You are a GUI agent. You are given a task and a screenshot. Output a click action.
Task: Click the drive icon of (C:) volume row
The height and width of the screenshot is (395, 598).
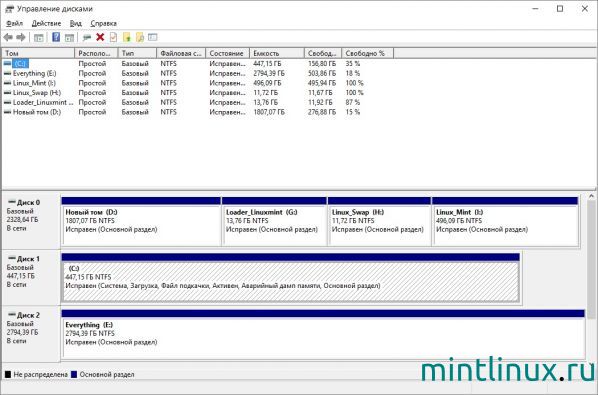tap(7, 63)
